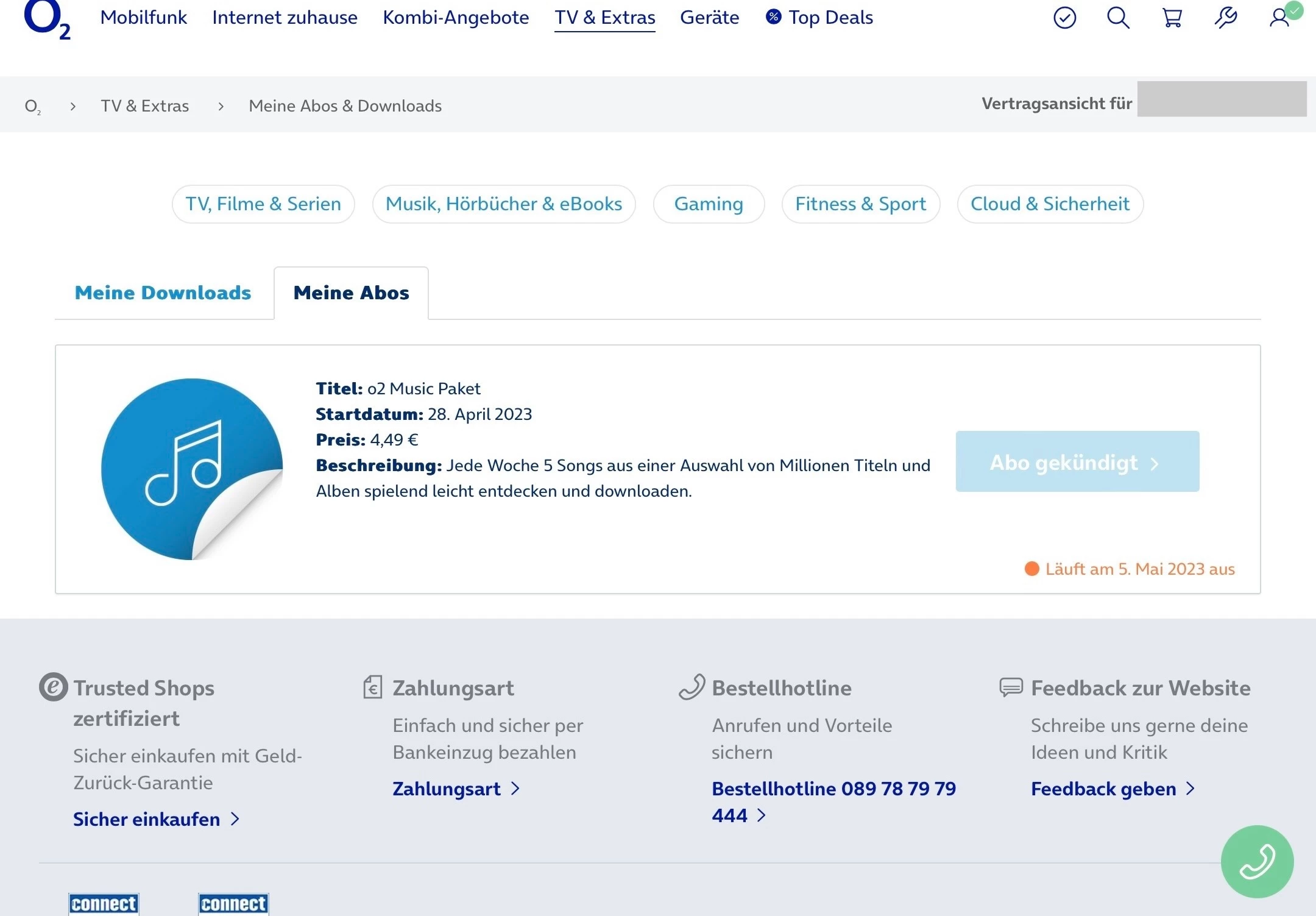Tap the green floating phone call button

point(1257,861)
